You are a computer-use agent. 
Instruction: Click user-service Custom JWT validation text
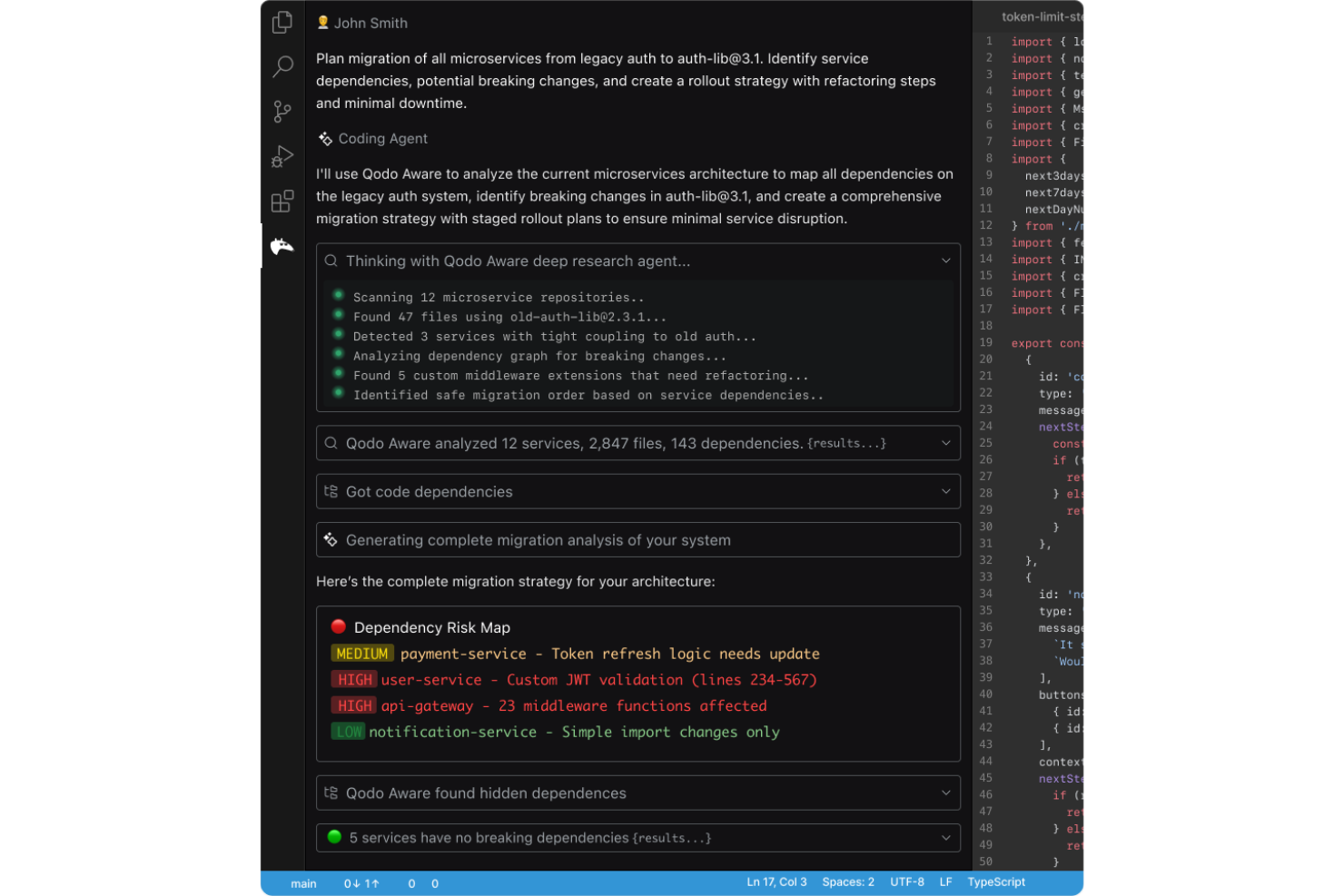coord(599,680)
